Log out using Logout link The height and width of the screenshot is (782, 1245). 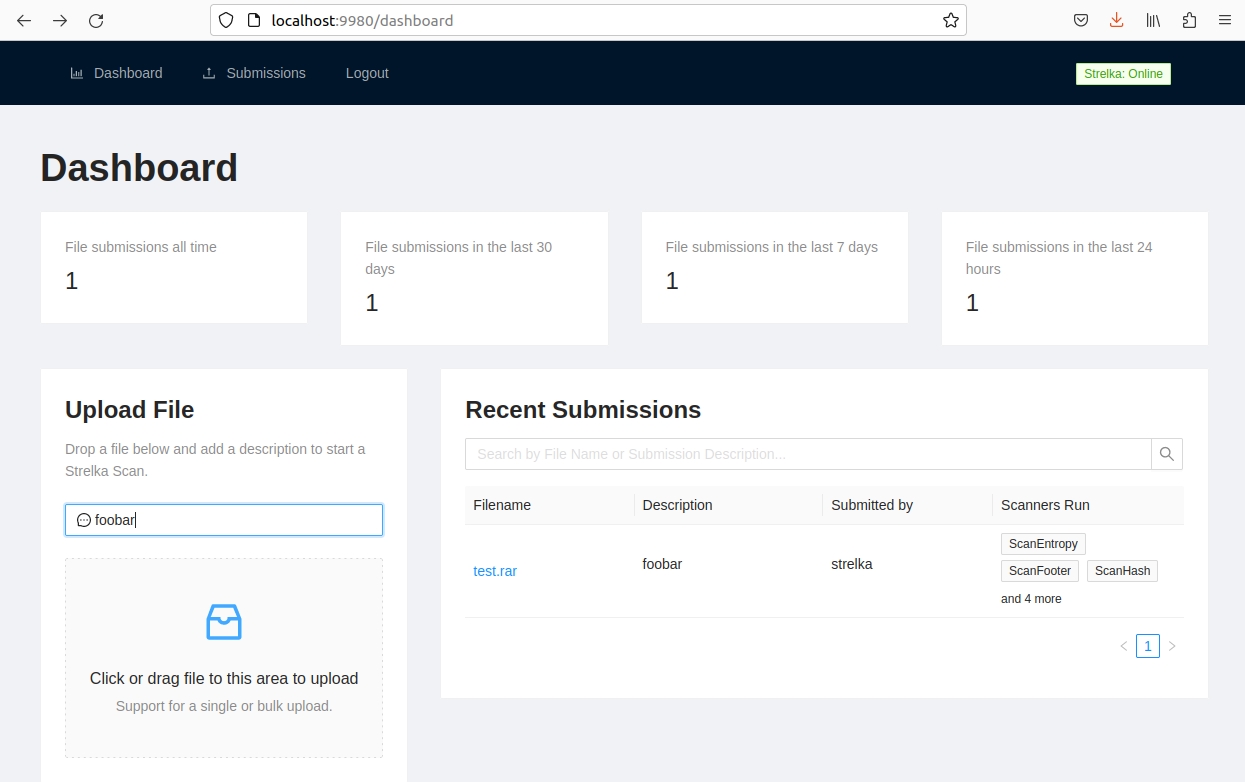[x=367, y=73]
